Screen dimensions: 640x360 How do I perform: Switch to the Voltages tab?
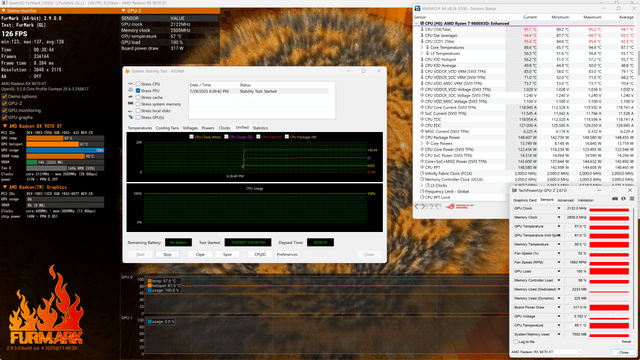[190, 128]
